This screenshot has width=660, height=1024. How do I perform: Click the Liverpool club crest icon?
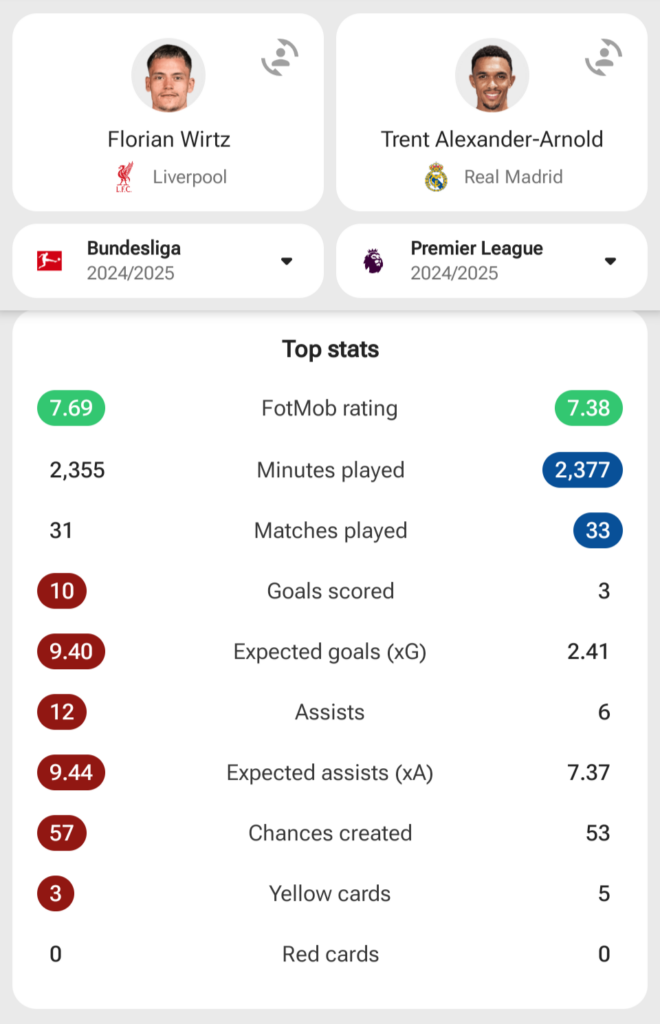click(x=123, y=177)
